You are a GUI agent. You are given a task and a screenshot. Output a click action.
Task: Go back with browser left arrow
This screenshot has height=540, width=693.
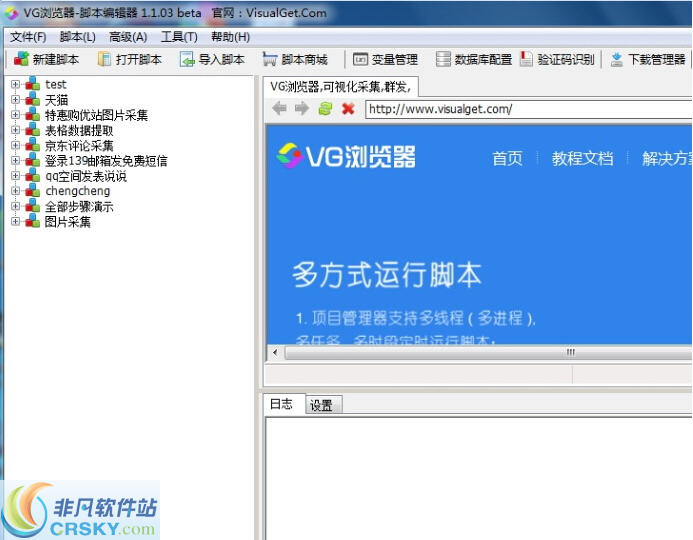coord(279,108)
